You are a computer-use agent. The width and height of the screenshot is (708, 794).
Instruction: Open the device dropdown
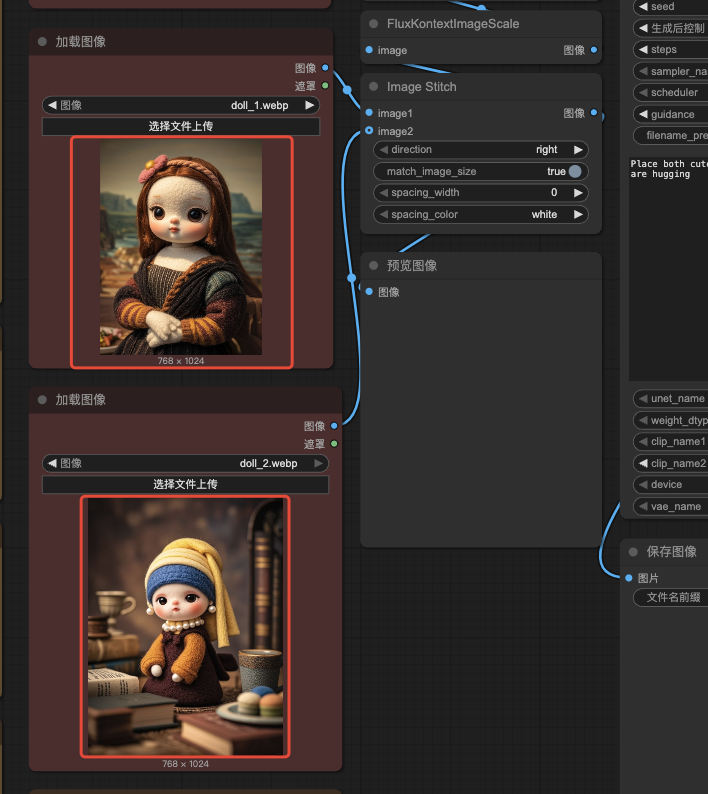tap(671, 485)
